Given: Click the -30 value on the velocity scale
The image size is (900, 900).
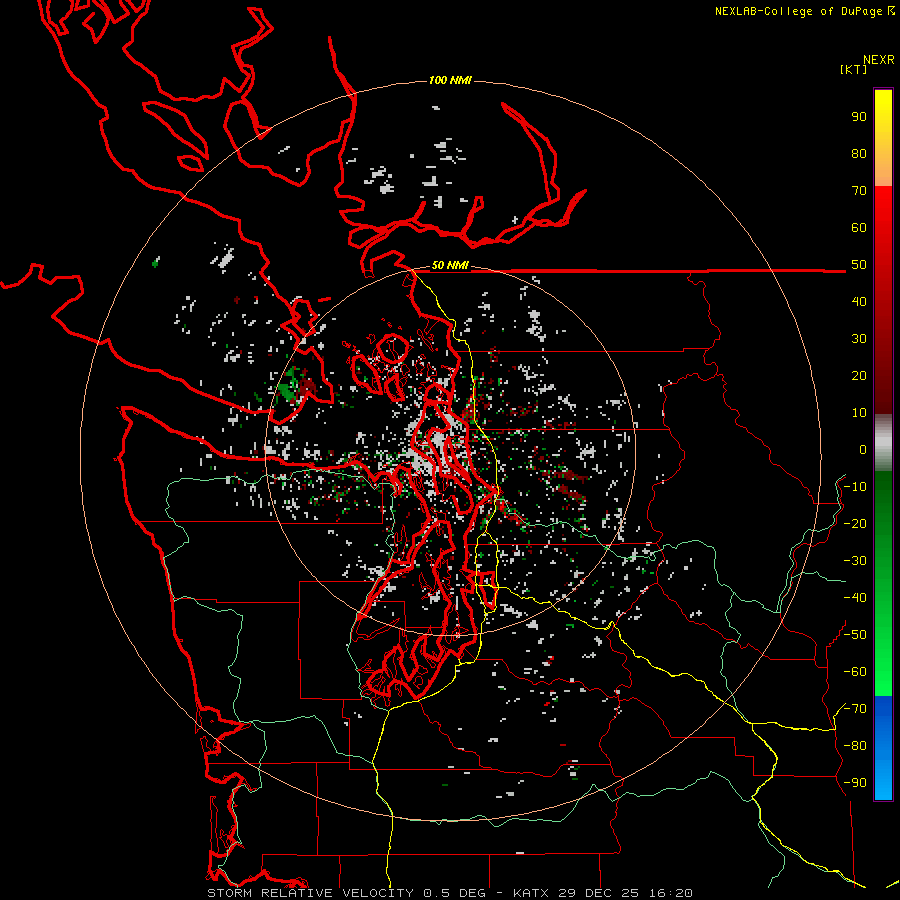Looking at the screenshot, I should 855,561.
